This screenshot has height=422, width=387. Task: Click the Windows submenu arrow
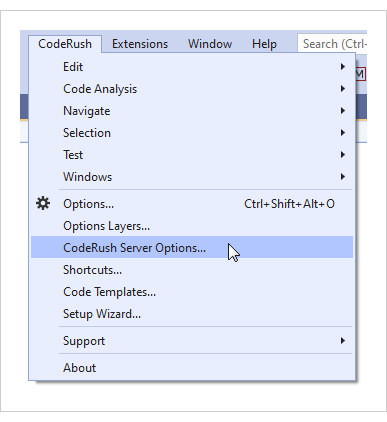coord(343,177)
